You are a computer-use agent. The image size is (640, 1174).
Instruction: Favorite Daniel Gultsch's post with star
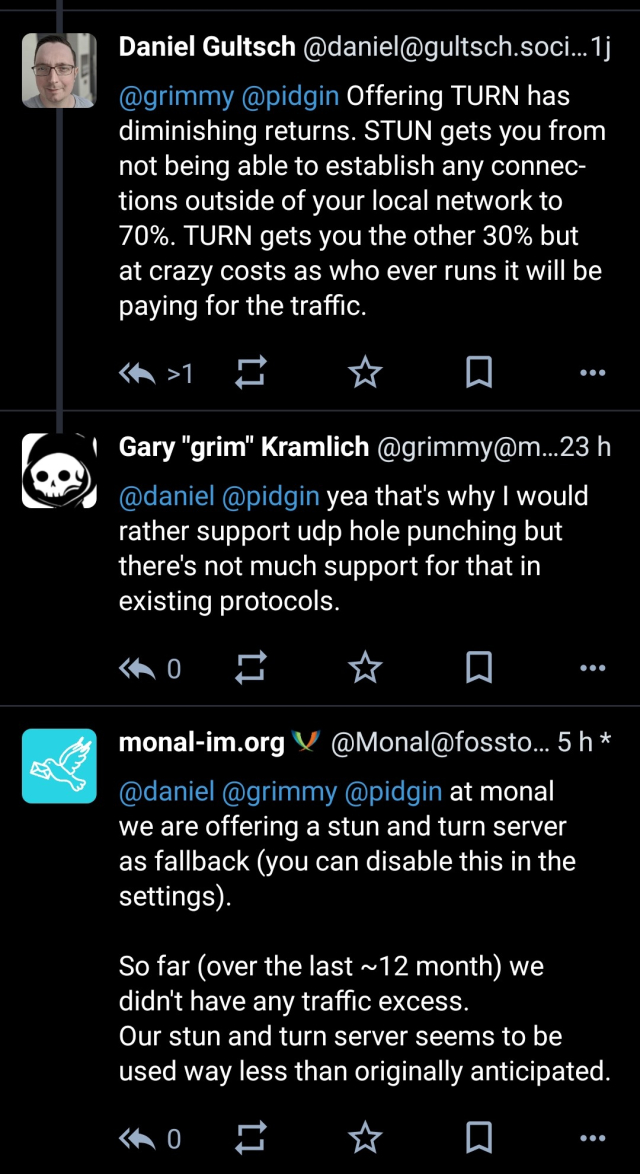click(x=365, y=374)
